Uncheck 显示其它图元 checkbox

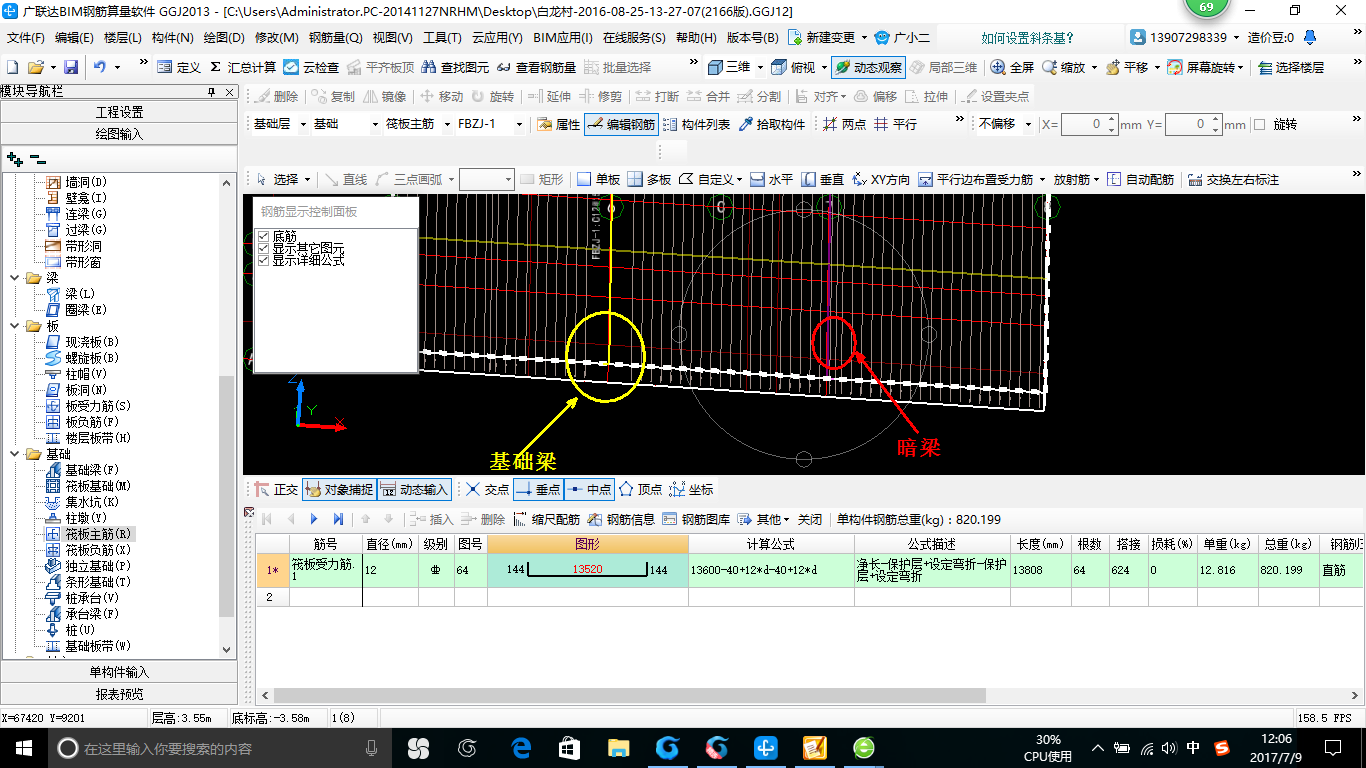[264, 248]
